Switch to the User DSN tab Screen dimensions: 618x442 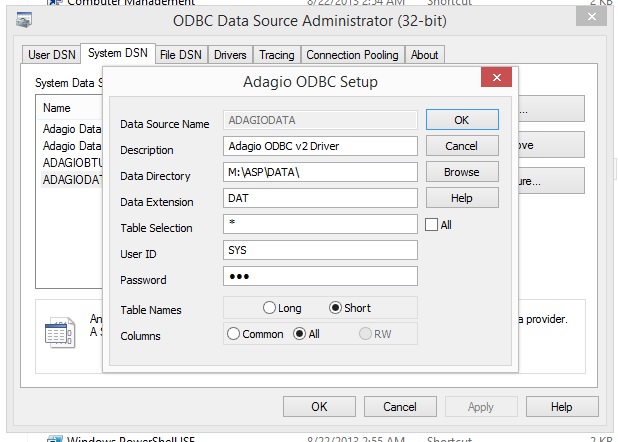coord(51,55)
